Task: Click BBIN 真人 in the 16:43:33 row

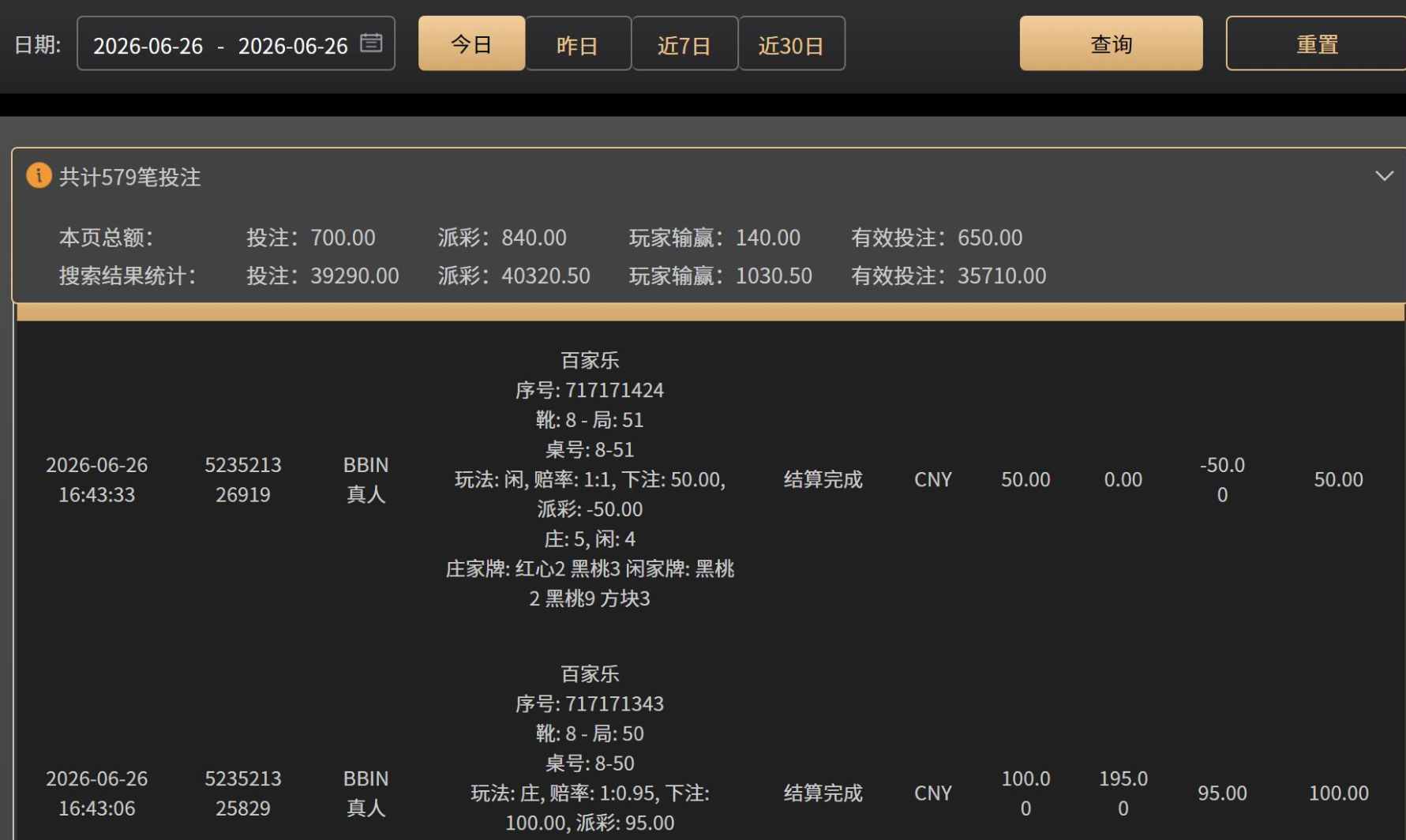Action: pos(366,479)
